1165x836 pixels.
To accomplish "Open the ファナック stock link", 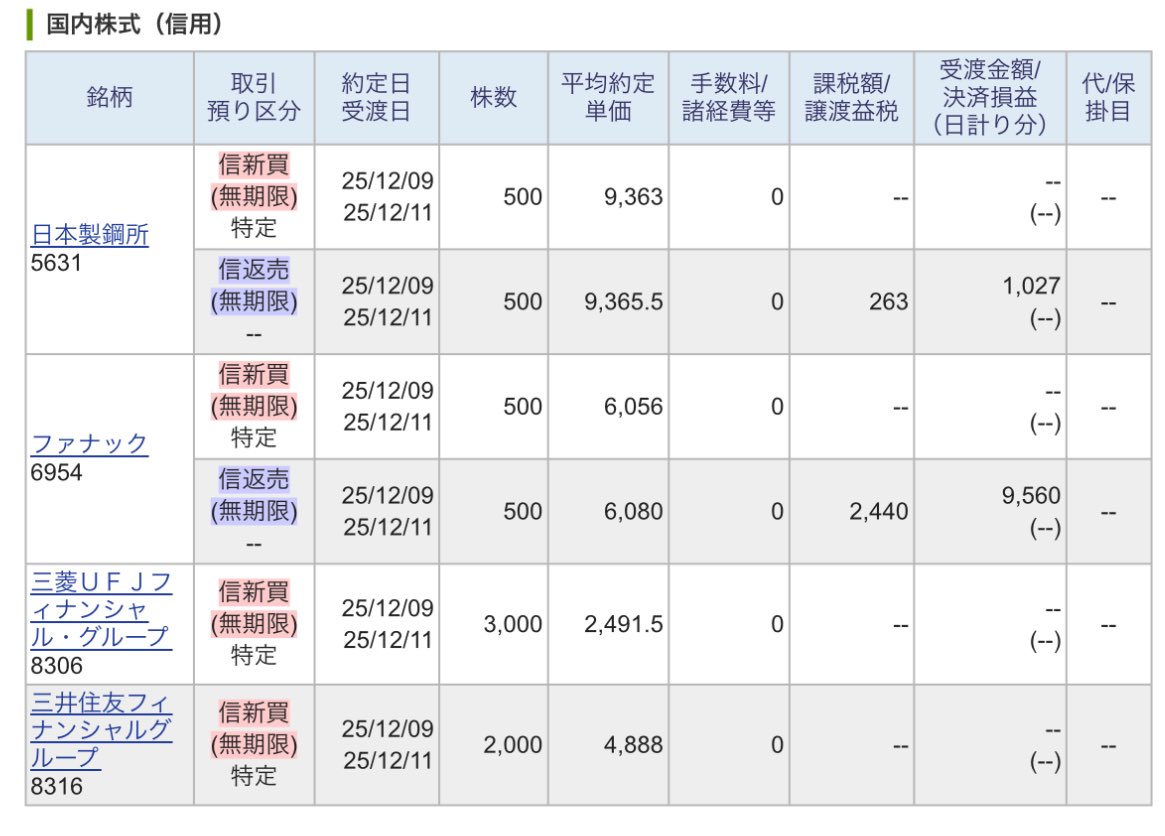I will (89, 444).
